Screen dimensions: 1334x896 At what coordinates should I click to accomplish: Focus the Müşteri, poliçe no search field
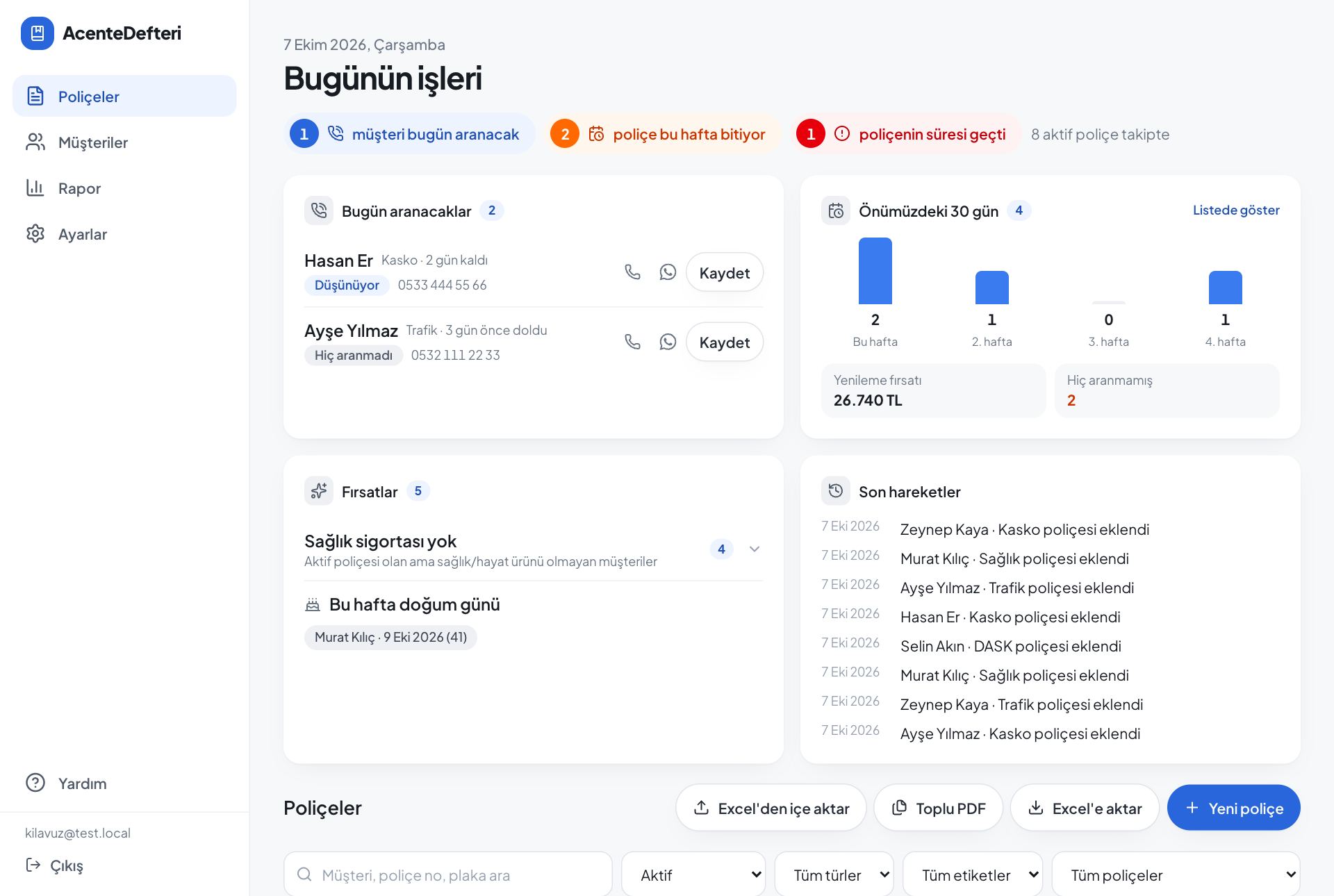tap(448, 874)
